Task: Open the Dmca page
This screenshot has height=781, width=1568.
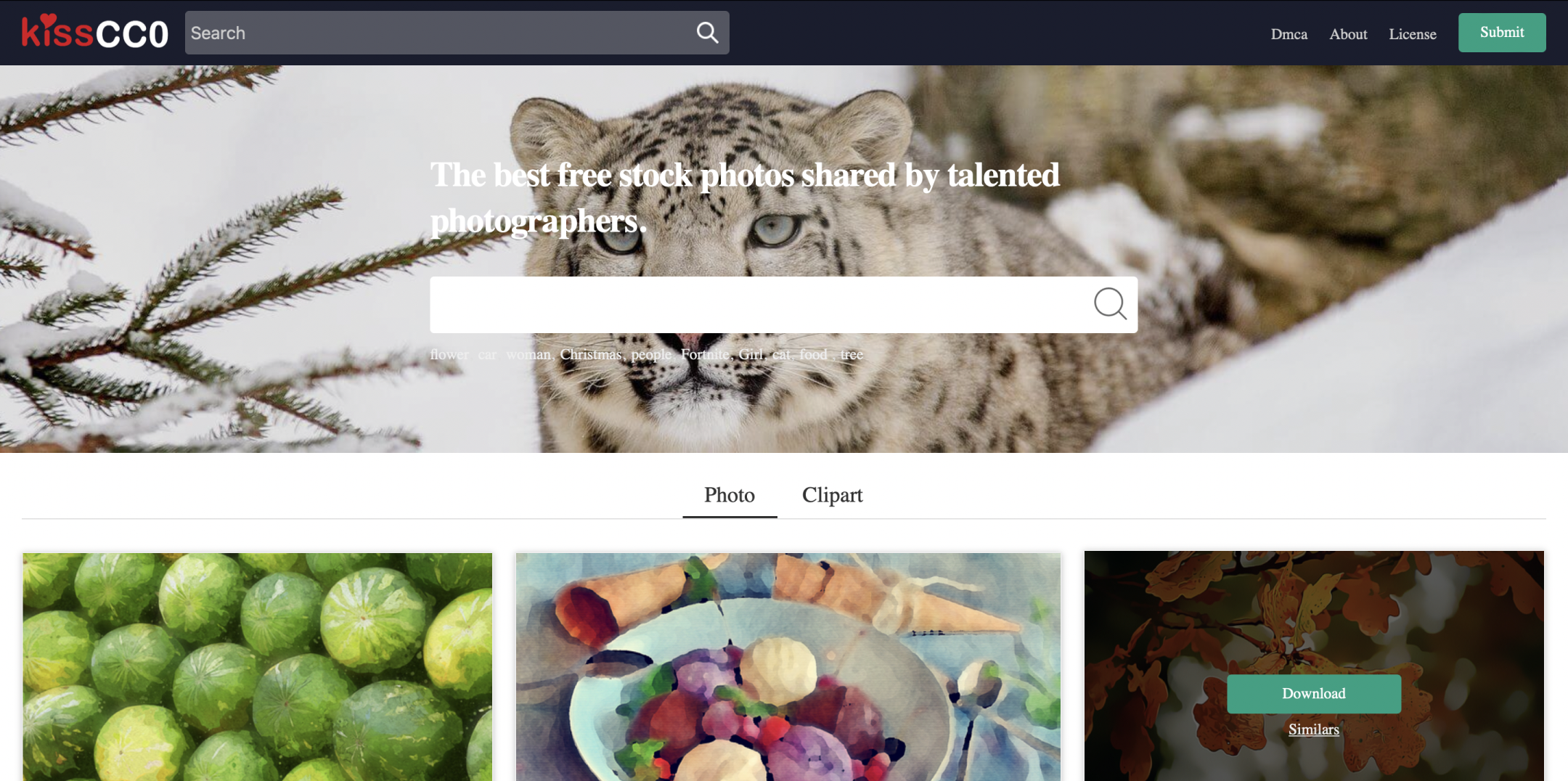Action: [x=1289, y=34]
